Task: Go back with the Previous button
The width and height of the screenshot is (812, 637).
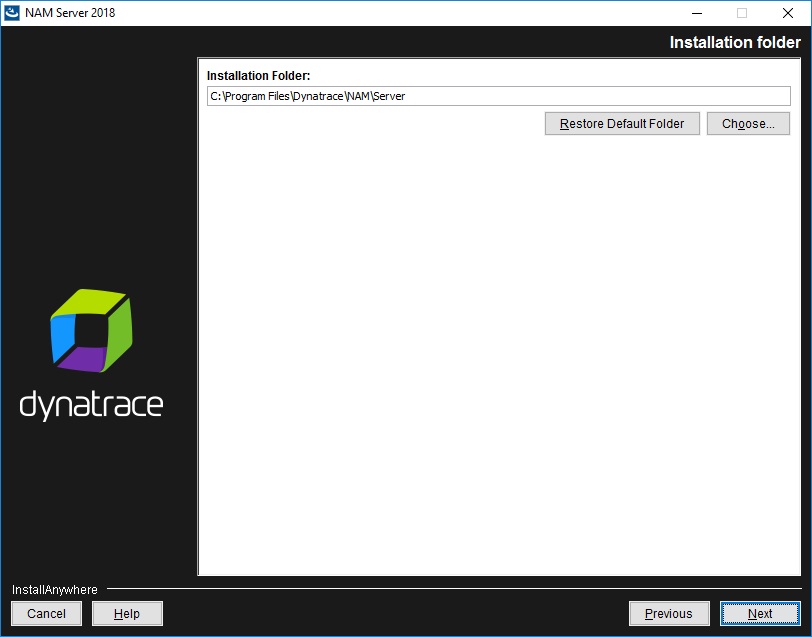Action: point(669,614)
